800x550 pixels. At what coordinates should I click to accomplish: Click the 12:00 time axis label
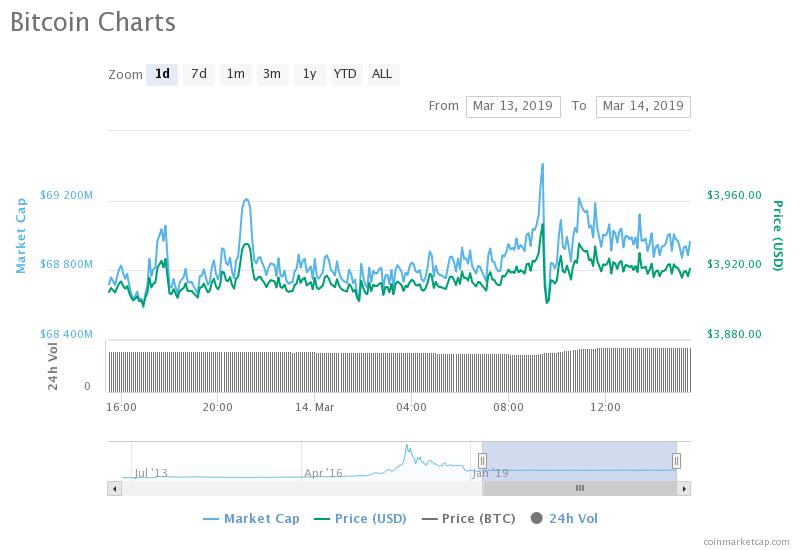tap(605, 407)
